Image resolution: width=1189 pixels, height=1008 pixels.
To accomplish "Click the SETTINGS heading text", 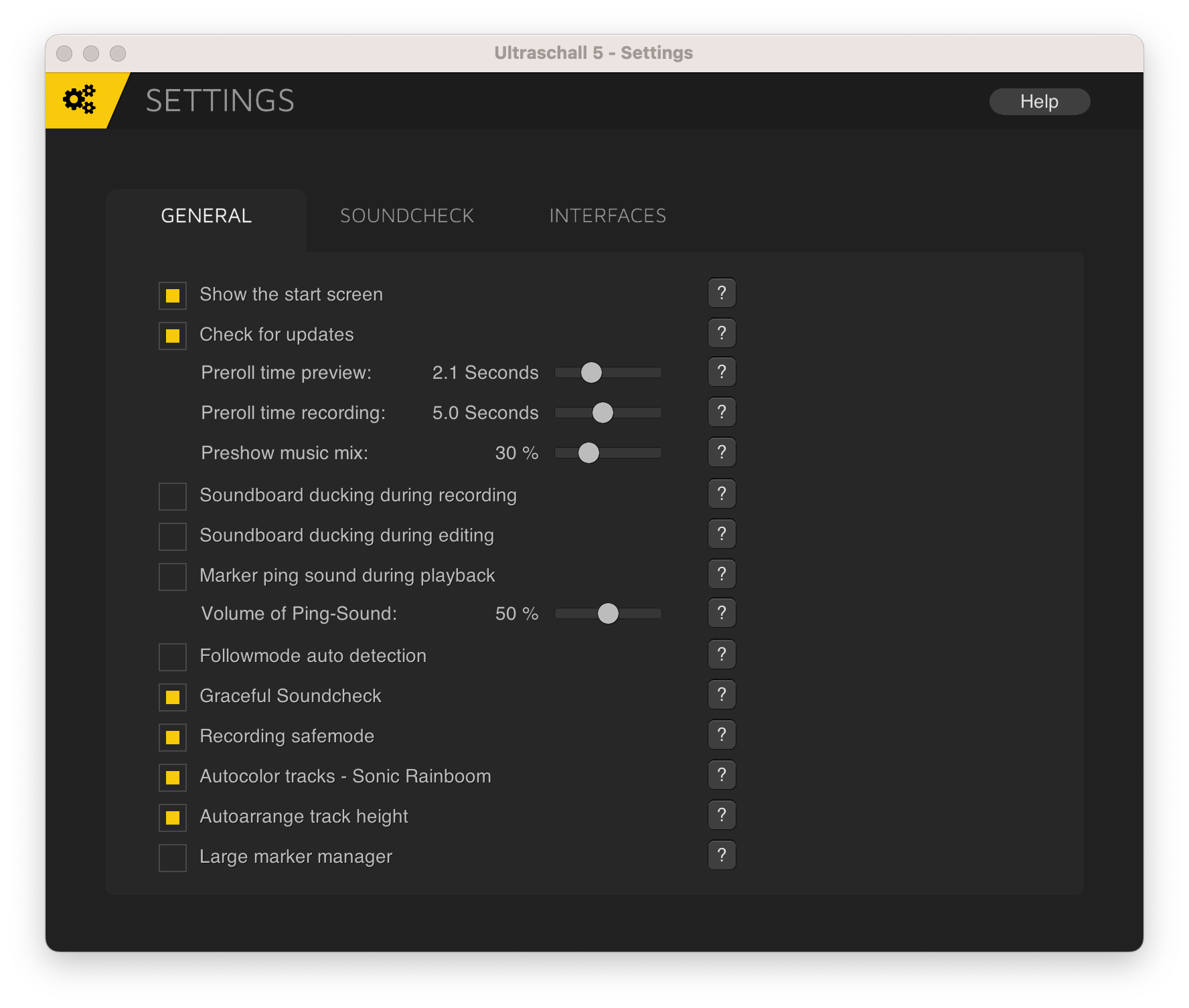I will click(220, 101).
